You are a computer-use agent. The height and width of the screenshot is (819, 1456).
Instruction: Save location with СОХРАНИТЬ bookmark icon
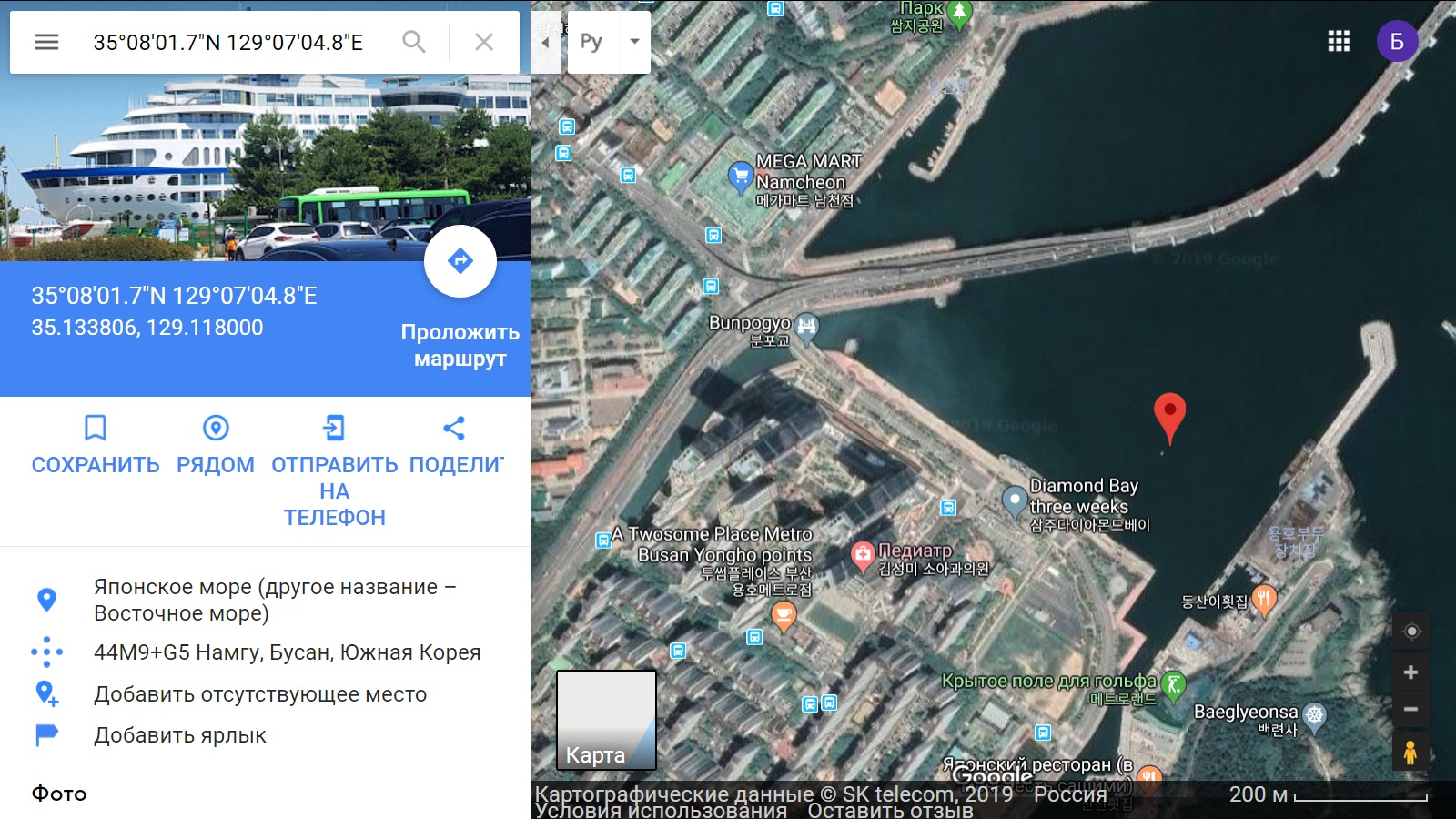96,428
